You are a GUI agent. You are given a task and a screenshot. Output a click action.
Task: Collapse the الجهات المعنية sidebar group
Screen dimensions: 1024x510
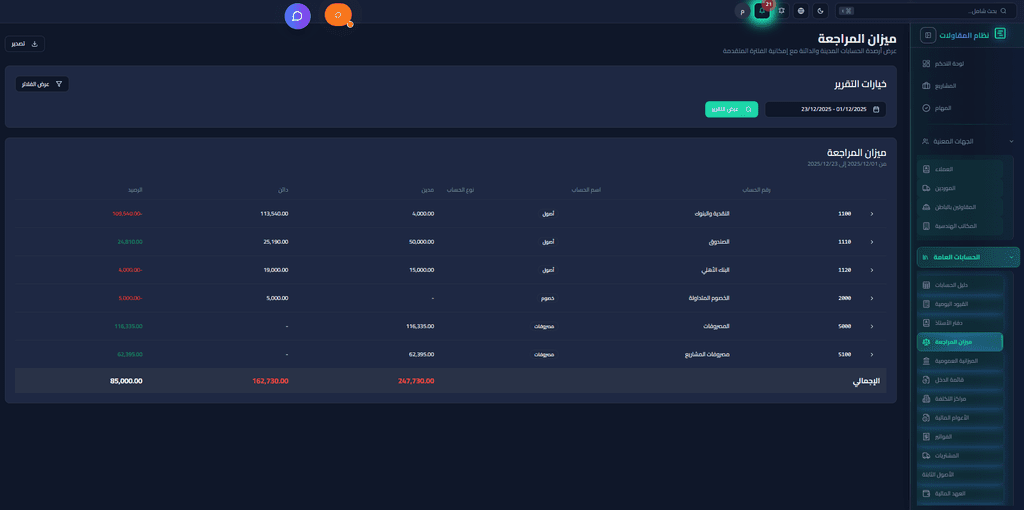(x=968, y=141)
